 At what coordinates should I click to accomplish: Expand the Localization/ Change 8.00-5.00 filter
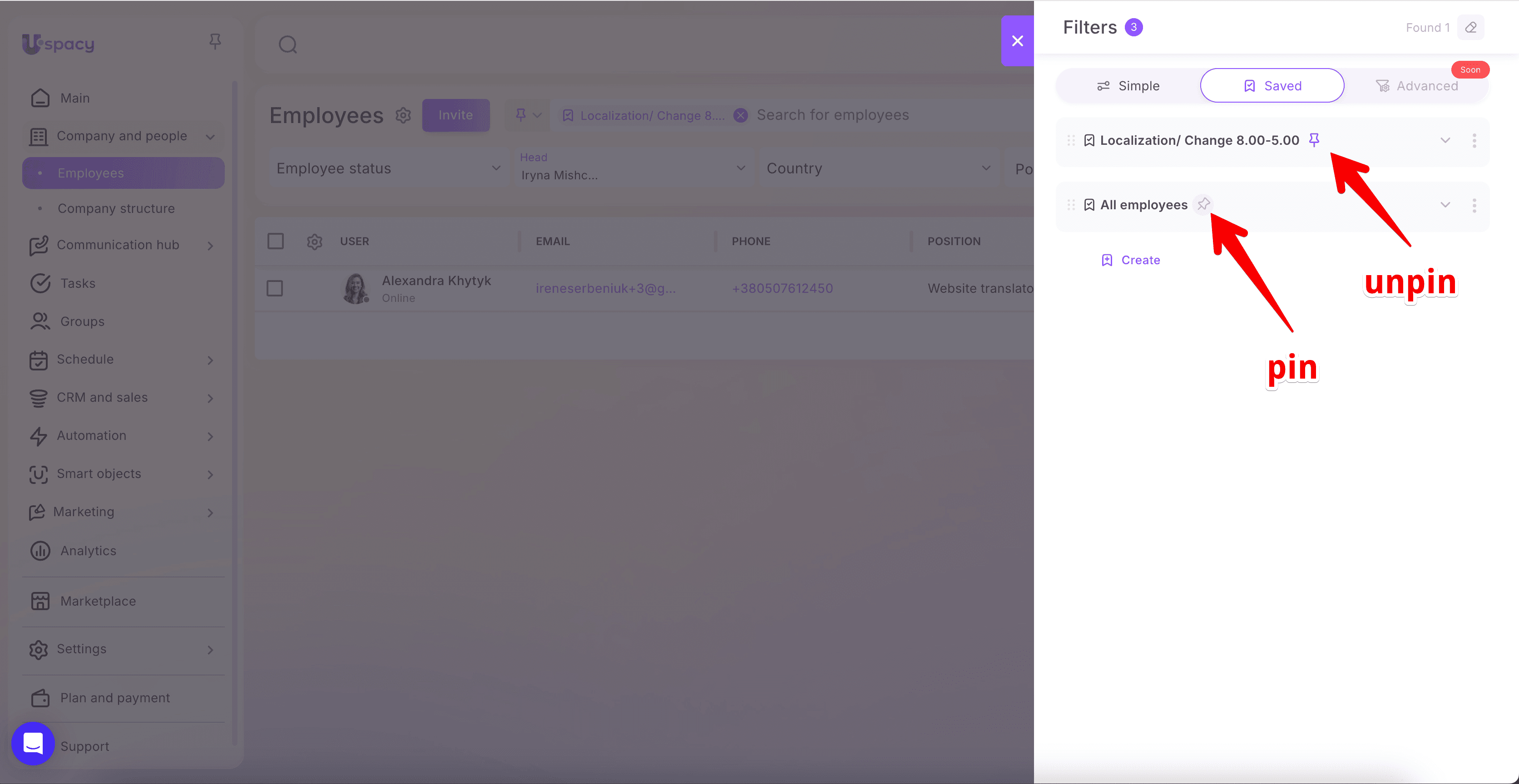[1445, 140]
